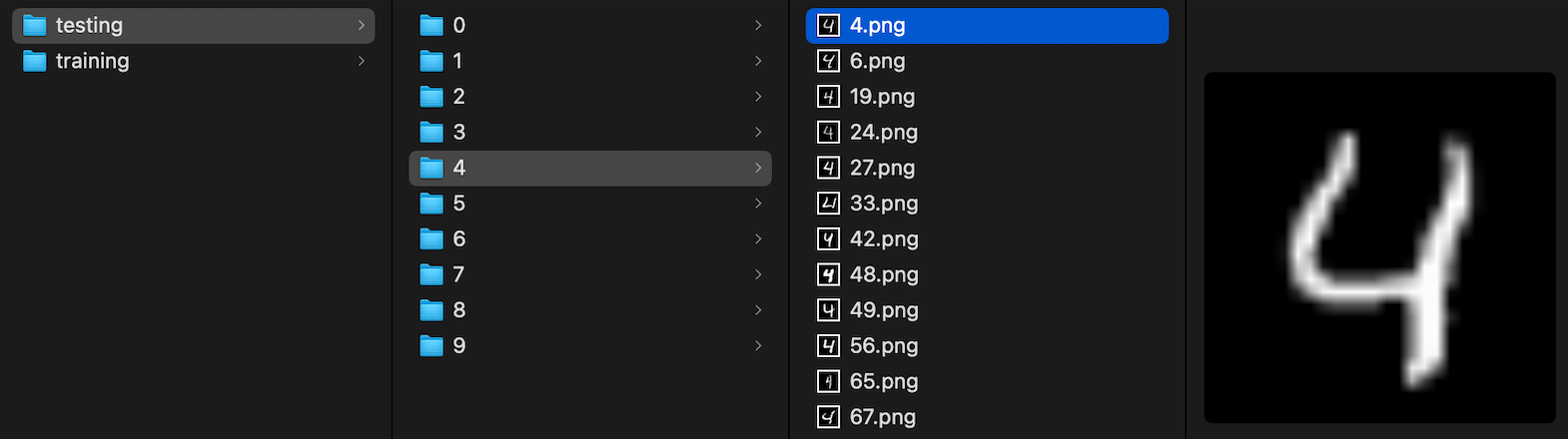Viewport: 1568px width, 439px height.
Task: Expand the chevron beside folder 9
Action: [x=758, y=346]
